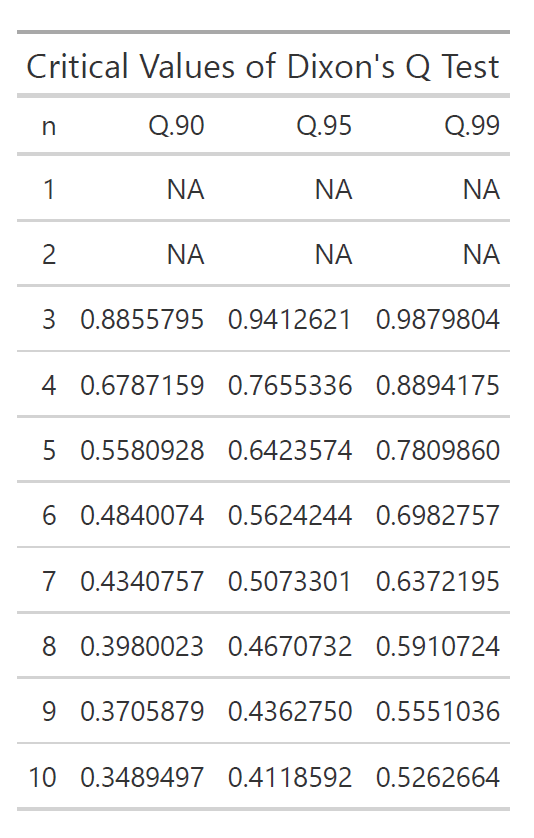The width and height of the screenshot is (534, 838).
Task: Click the cell with value 0.4340757
Action: pos(142,581)
